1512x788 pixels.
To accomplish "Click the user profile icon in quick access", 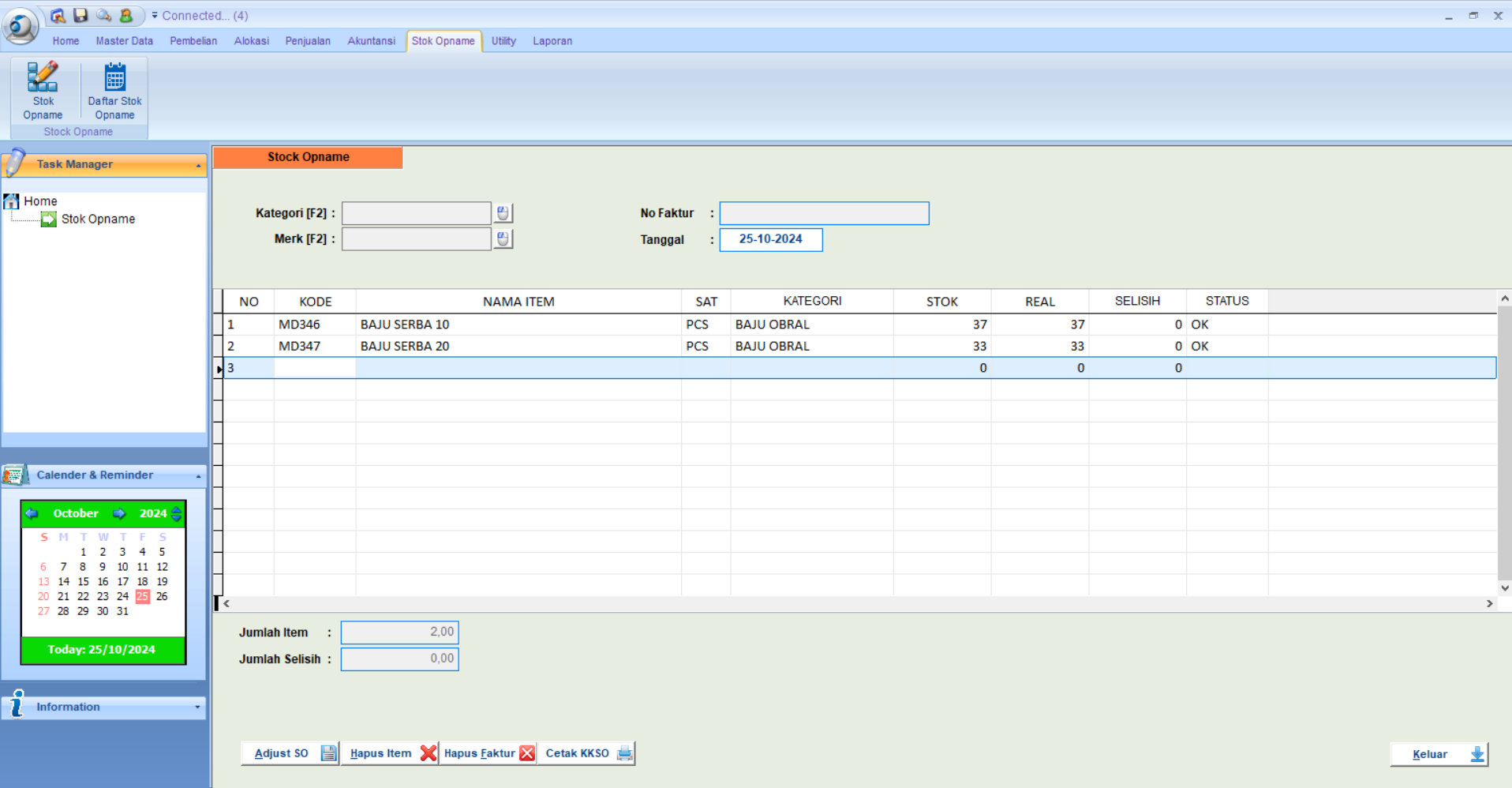I will click(126, 16).
